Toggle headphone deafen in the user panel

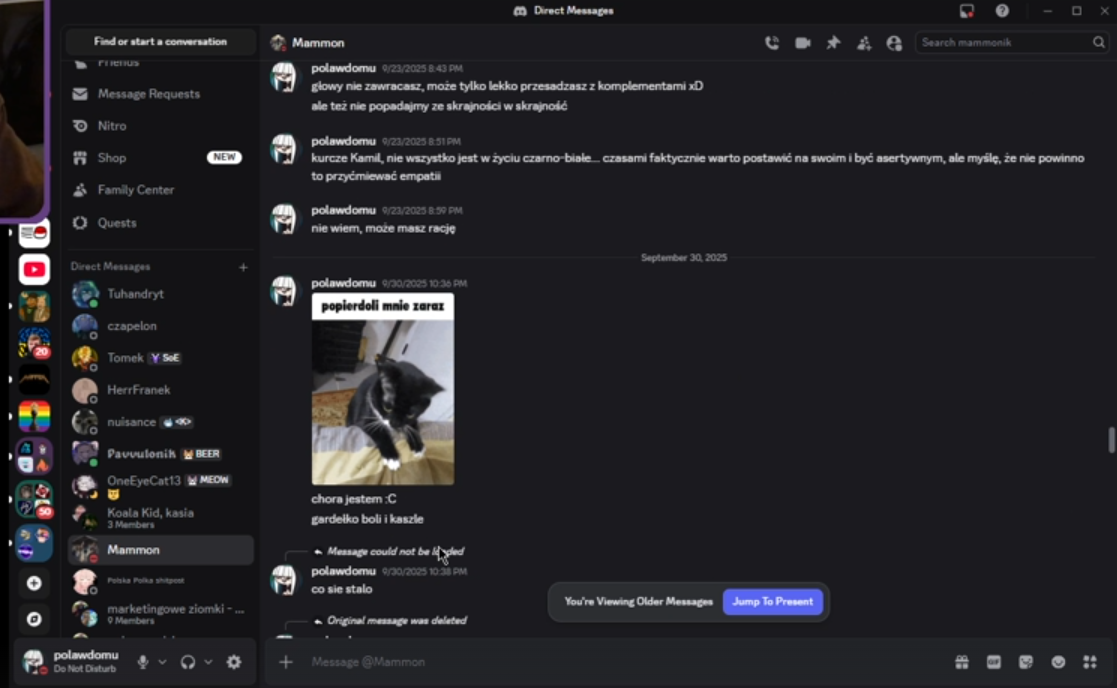coord(188,662)
